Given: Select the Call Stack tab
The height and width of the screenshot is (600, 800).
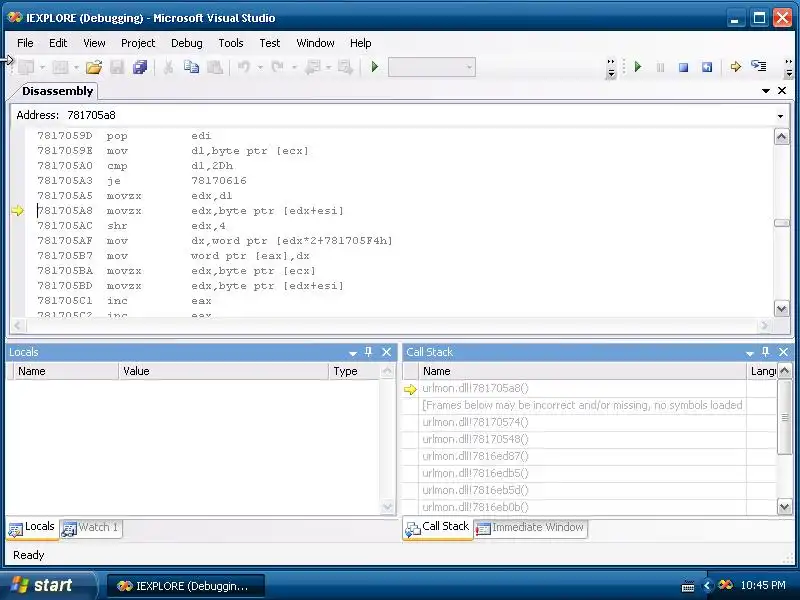Looking at the screenshot, I should pos(438,528).
